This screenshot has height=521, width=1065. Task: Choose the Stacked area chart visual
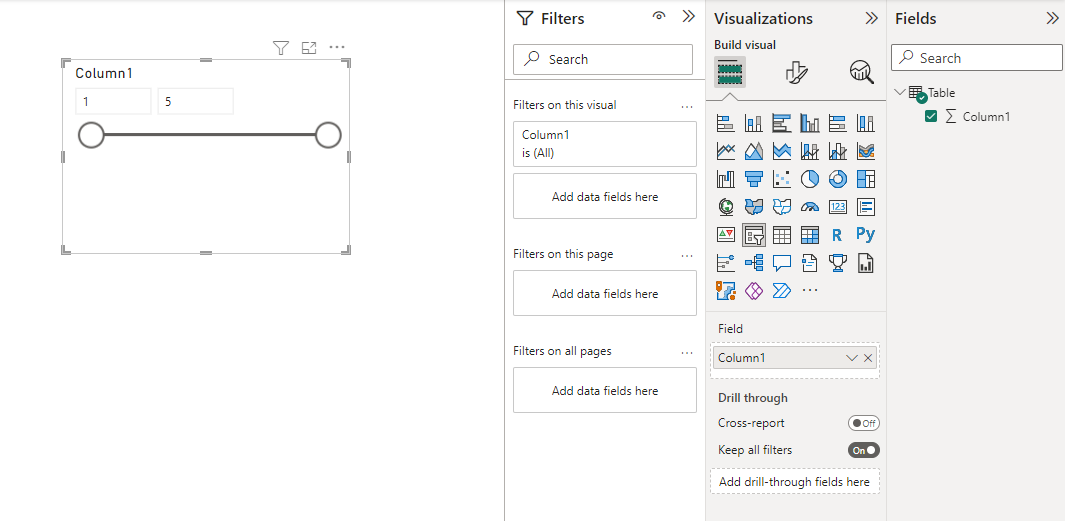pyautogui.click(x=782, y=151)
